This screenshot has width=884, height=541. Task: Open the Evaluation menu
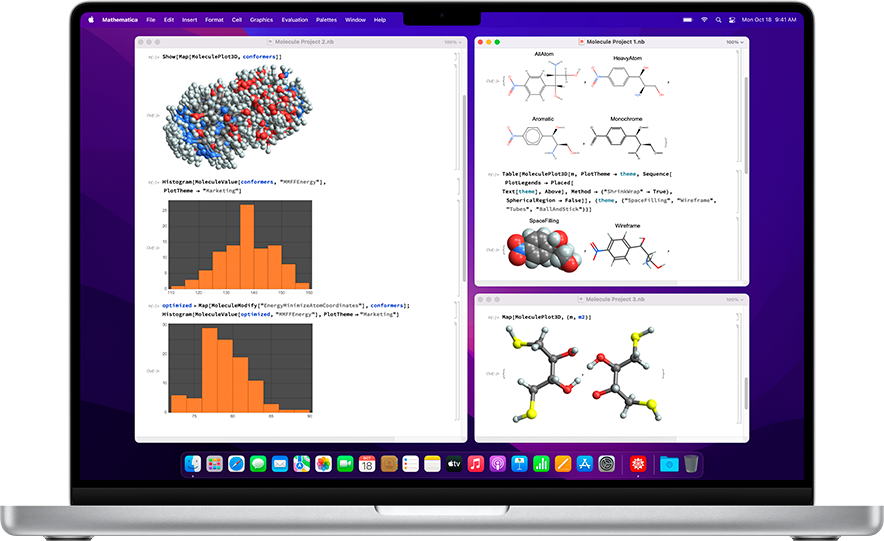point(295,20)
